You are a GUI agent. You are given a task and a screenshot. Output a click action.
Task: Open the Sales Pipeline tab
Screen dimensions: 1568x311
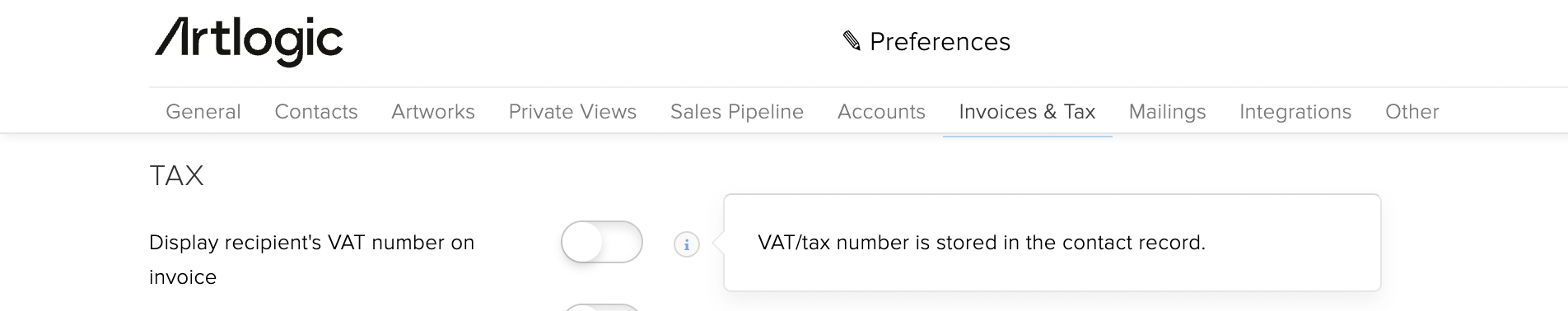pos(737,112)
